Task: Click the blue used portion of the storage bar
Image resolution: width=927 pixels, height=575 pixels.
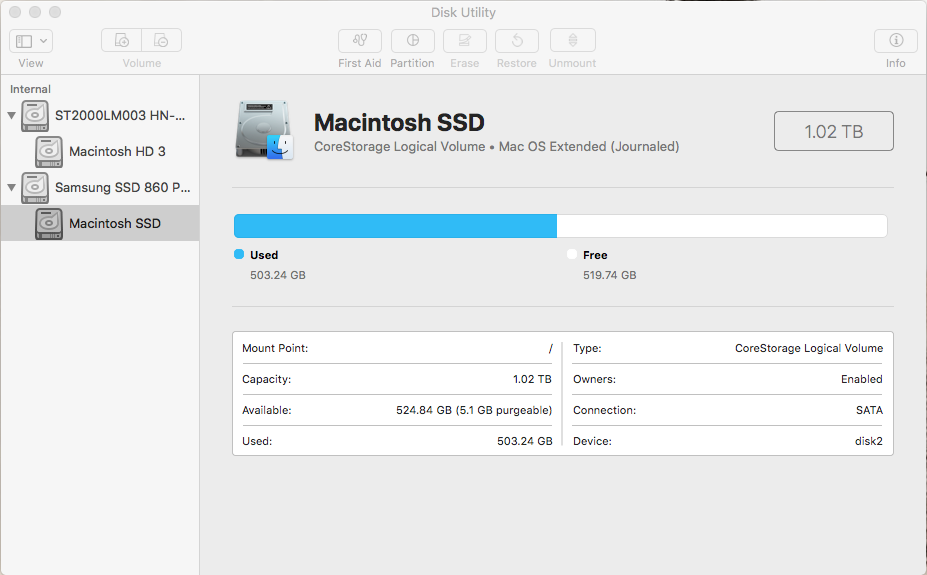Action: [x=396, y=226]
